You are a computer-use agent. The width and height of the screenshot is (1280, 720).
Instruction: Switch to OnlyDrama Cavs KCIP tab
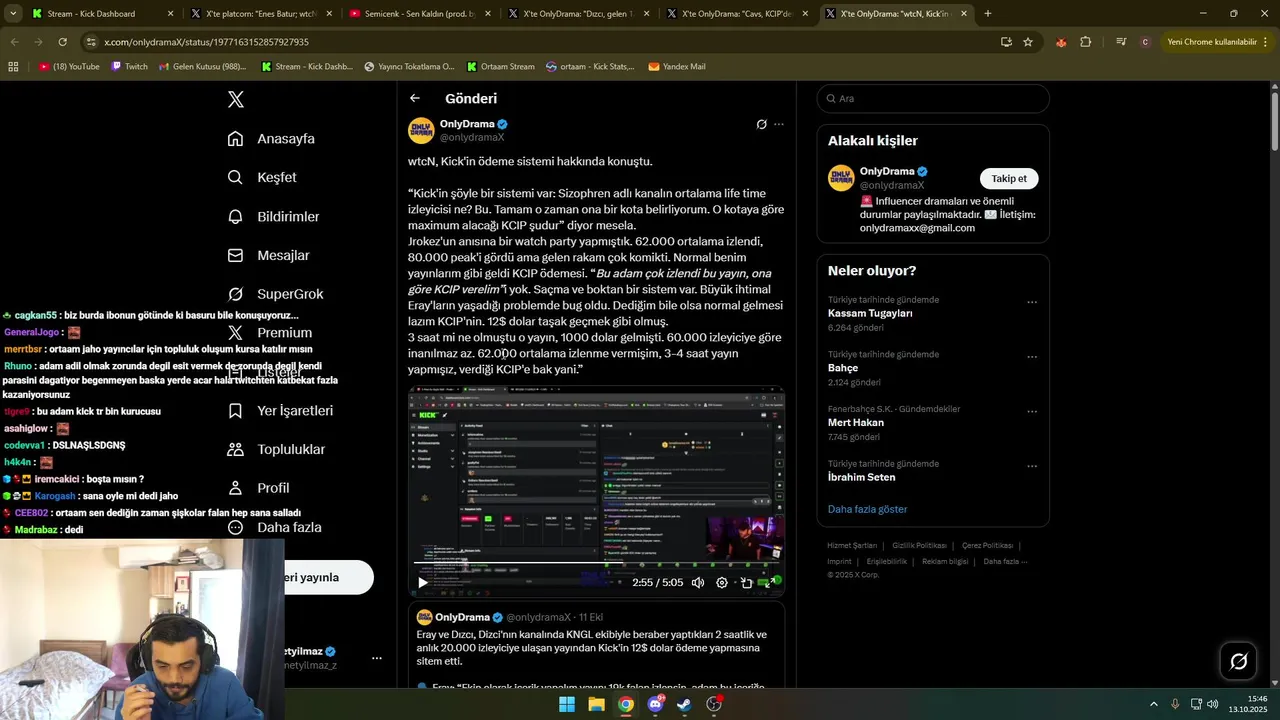tap(738, 14)
